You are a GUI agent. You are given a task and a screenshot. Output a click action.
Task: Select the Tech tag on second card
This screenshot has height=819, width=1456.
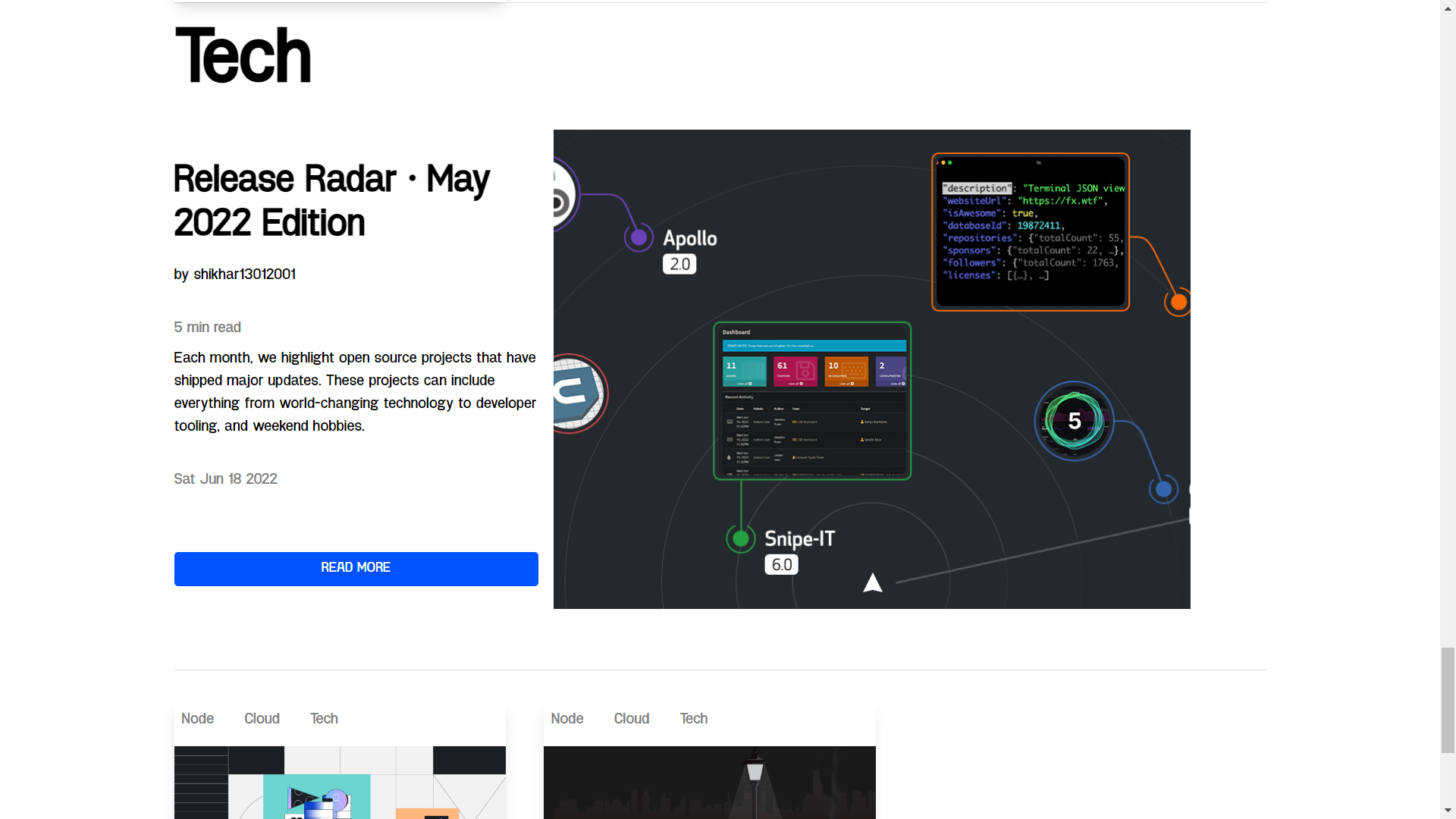tap(694, 718)
